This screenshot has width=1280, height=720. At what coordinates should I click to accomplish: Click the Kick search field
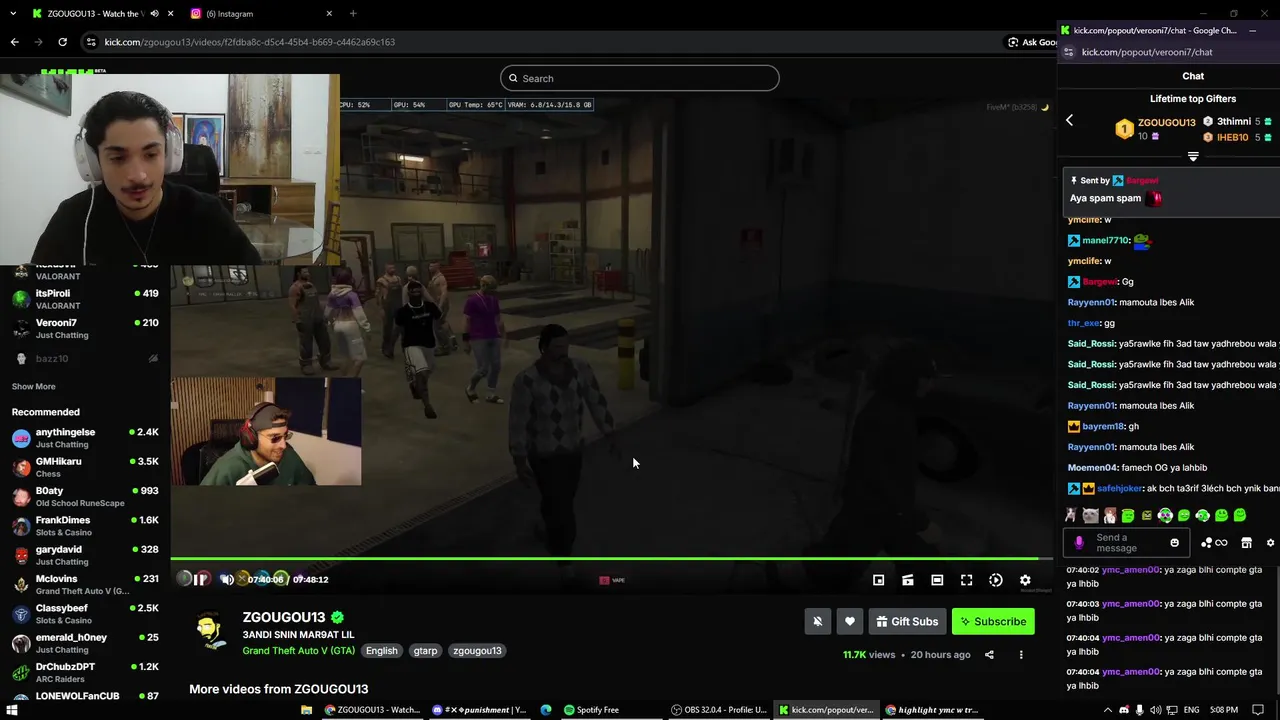pyautogui.click(x=640, y=78)
